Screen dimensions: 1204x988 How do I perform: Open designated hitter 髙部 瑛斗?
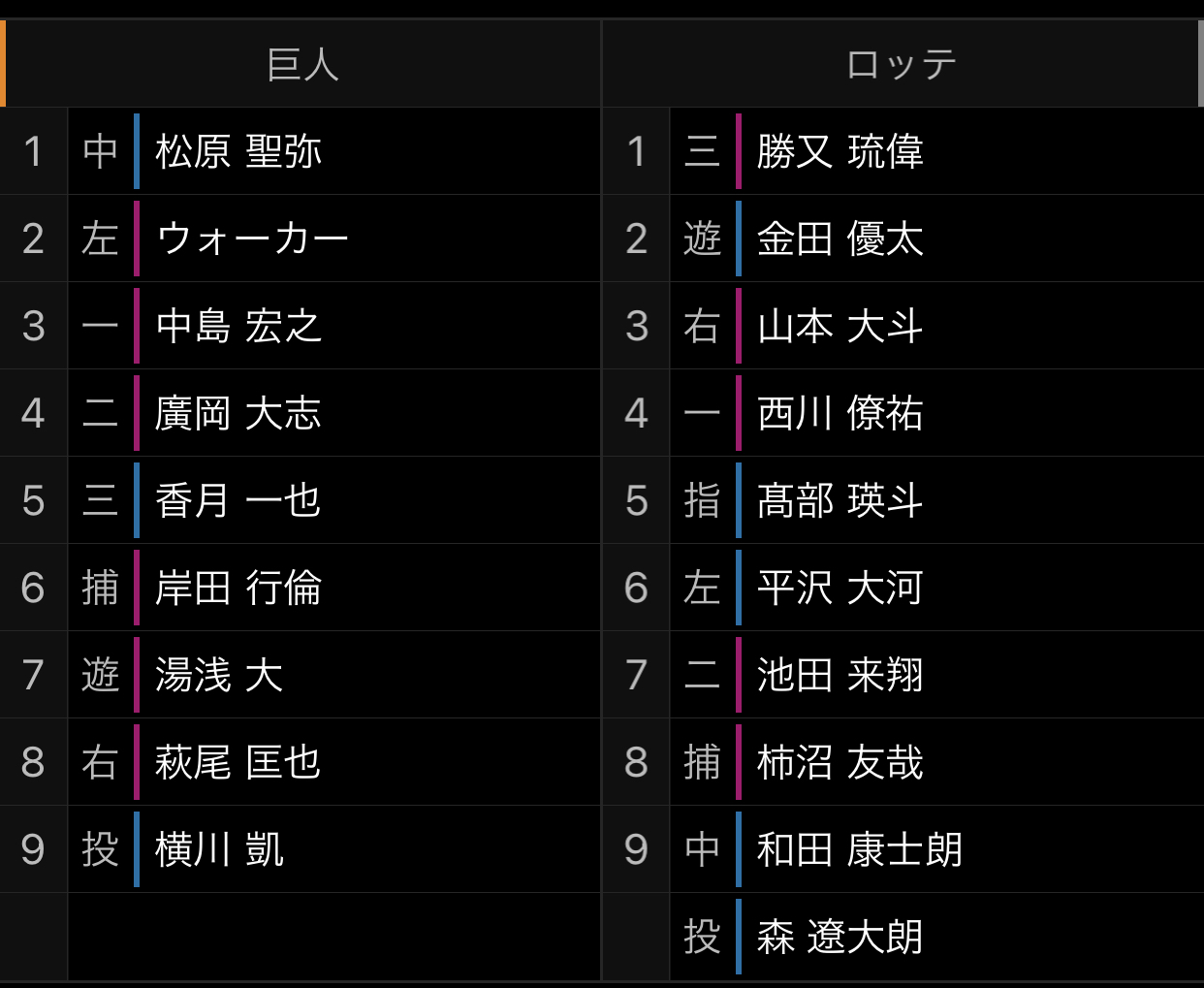tap(840, 500)
